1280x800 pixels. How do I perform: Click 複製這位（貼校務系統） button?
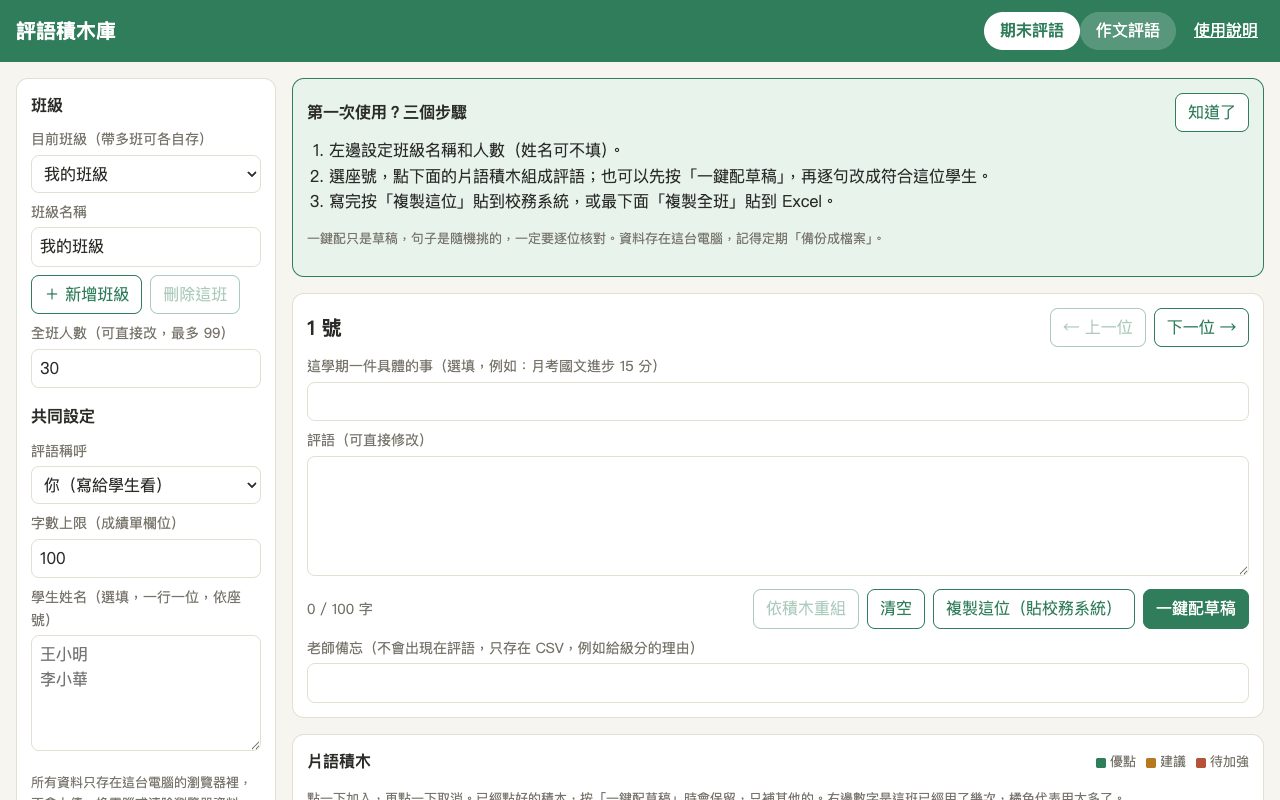[1034, 609]
